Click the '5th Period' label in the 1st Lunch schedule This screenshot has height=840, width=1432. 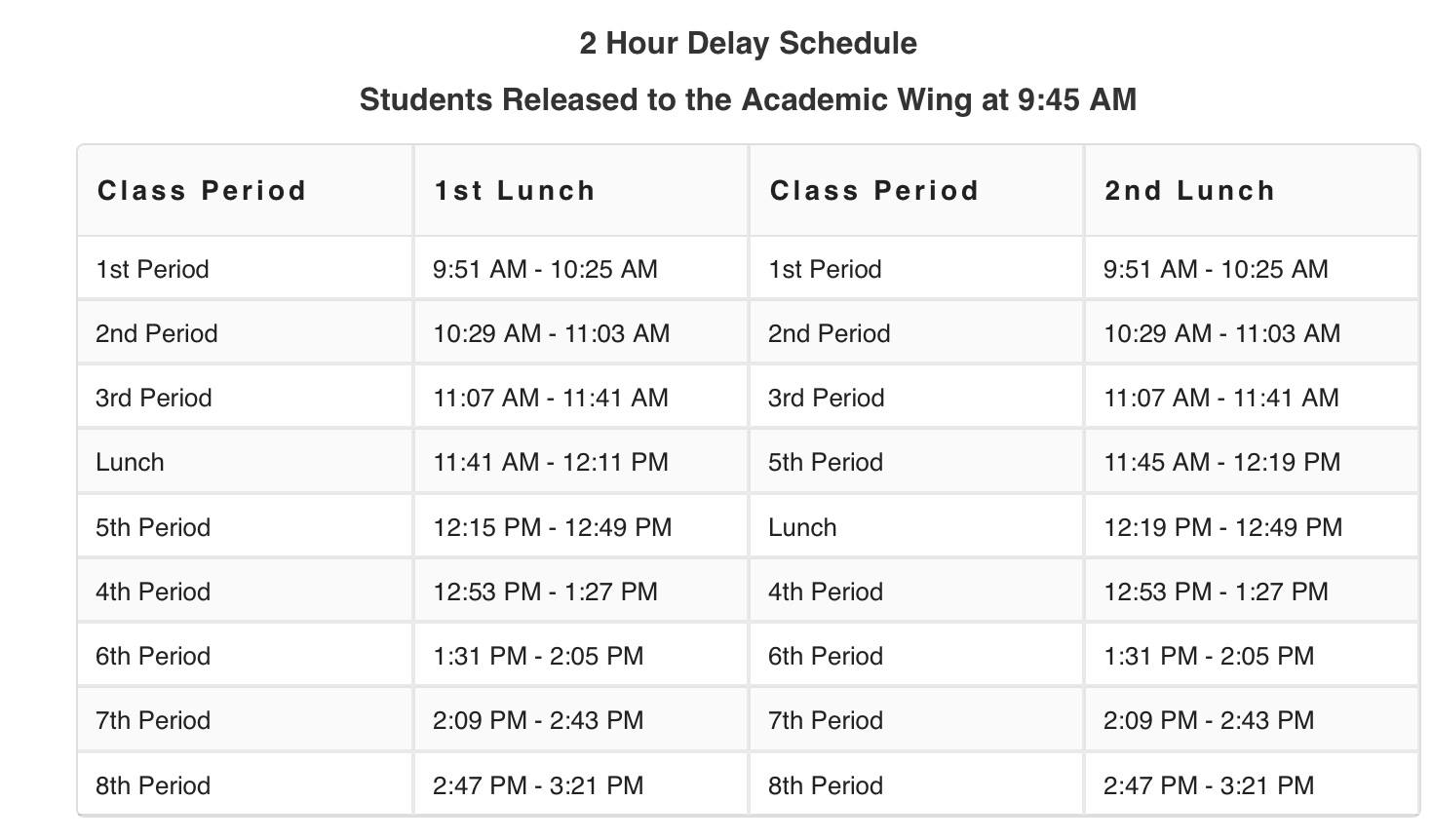153,527
